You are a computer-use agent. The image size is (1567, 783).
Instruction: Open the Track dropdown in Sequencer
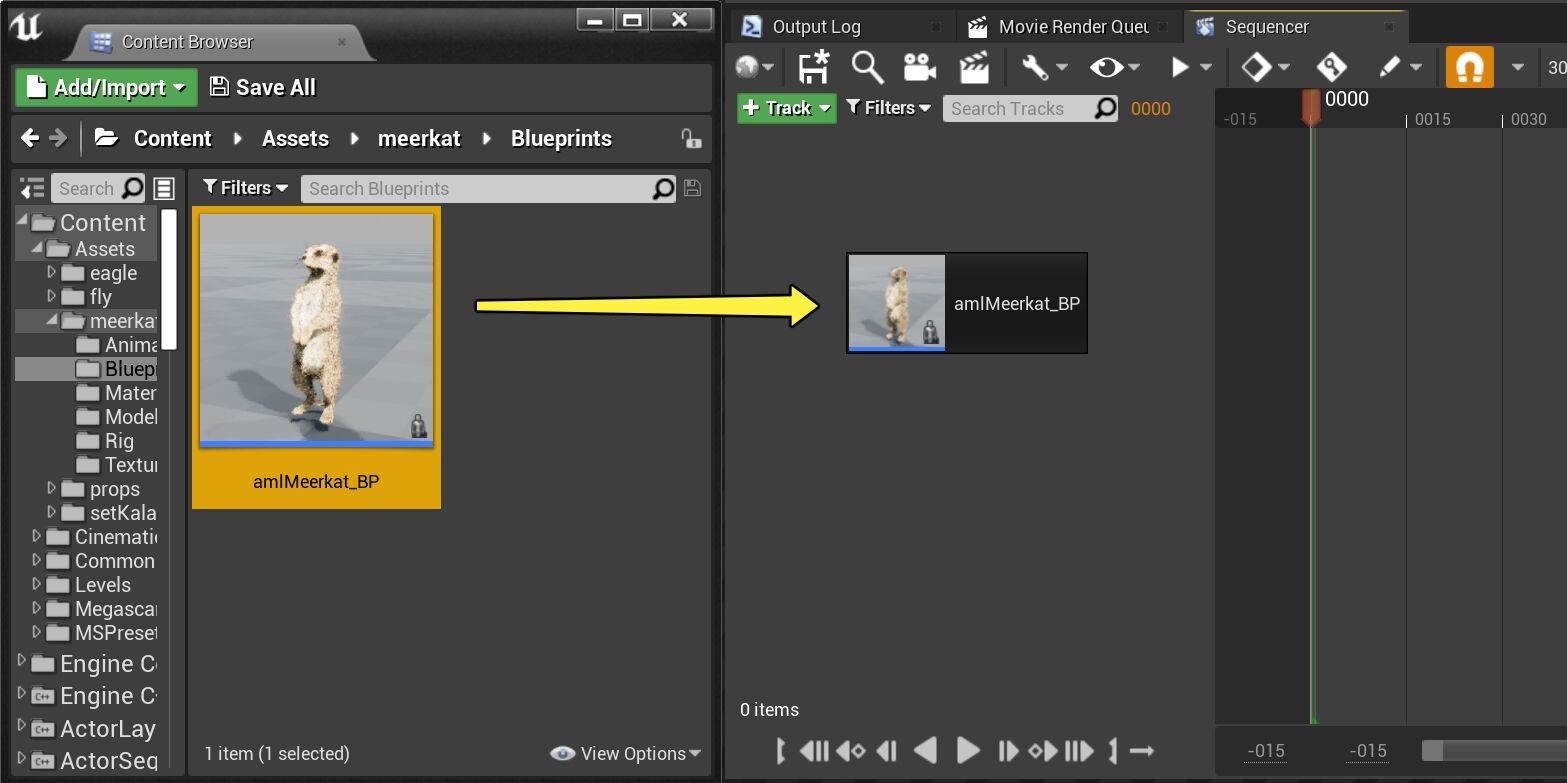click(x=786, y=107)
